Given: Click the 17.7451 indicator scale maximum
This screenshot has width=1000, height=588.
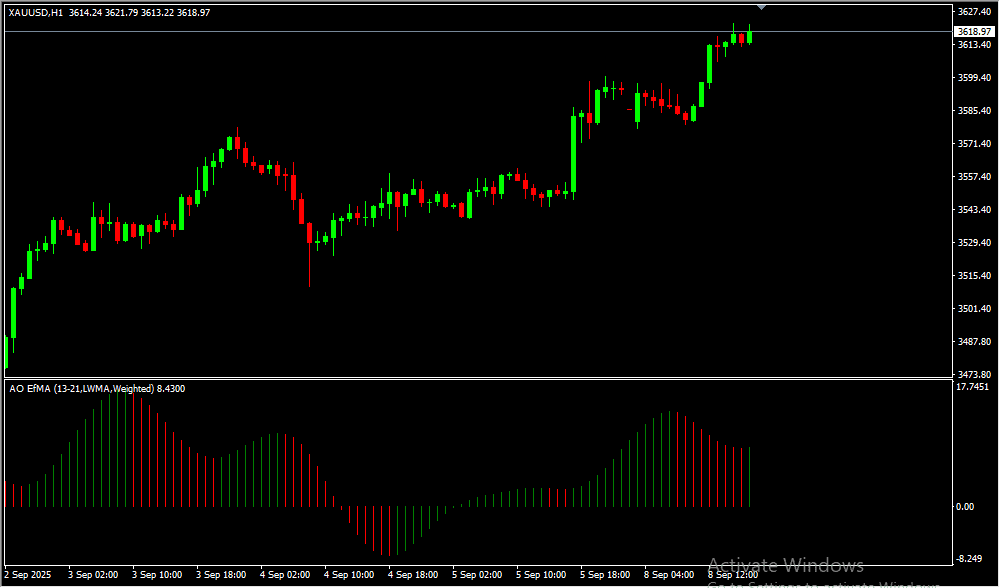Looking at the screenshot, I should coord(973,387).
